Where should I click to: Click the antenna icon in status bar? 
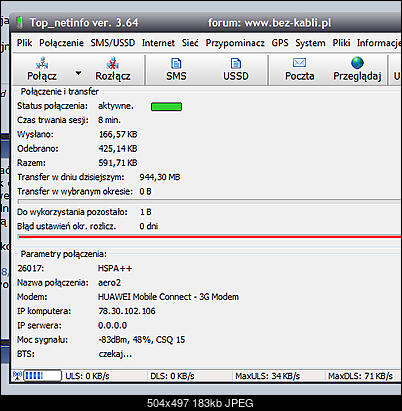click(17, 376)
